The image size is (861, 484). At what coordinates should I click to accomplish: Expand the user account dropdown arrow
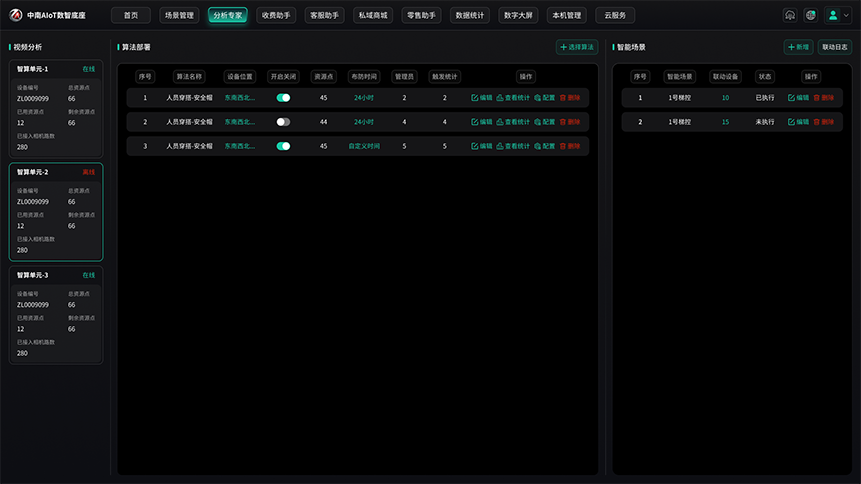tap(846, 15)
